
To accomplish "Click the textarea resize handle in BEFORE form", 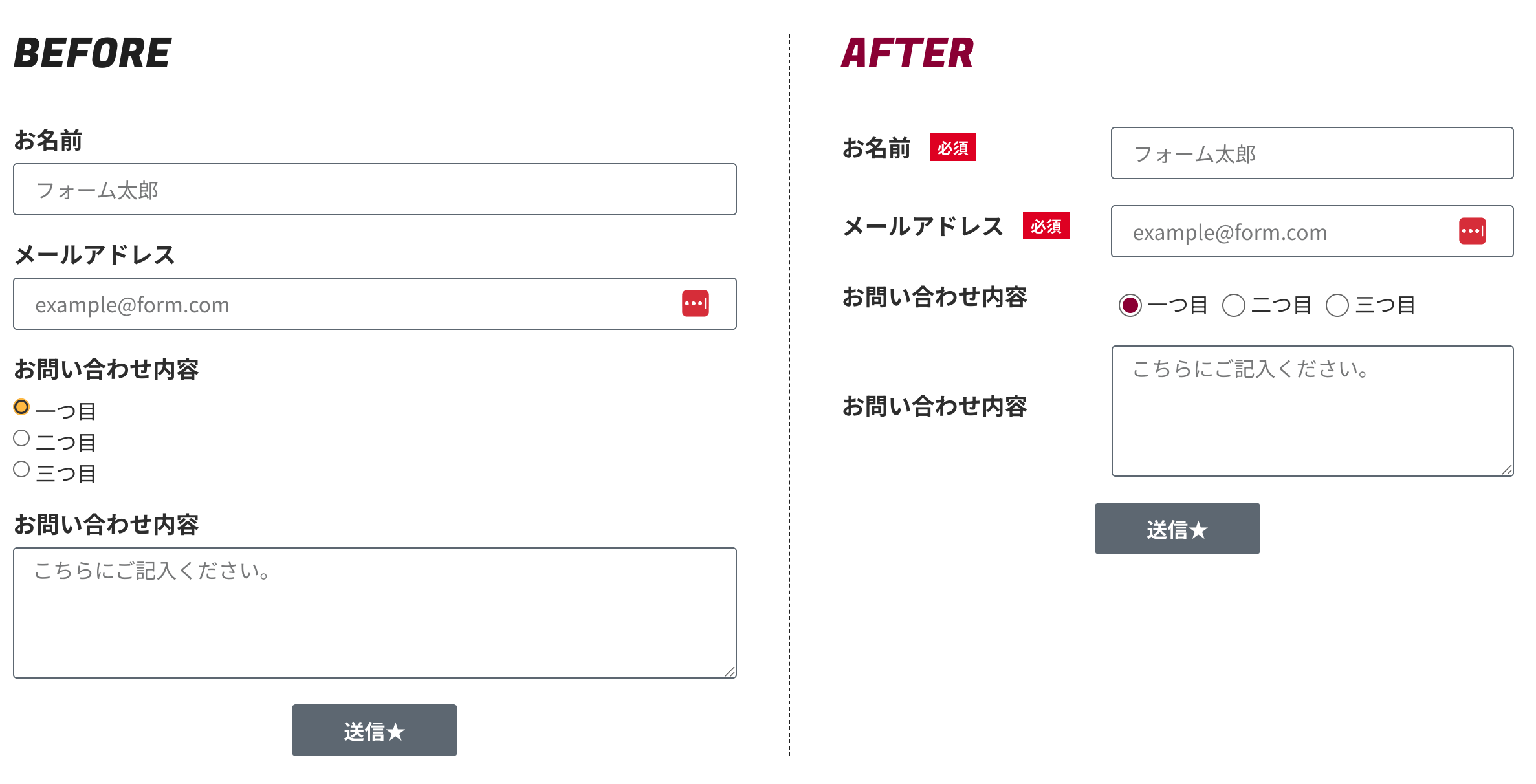I will click(730, 671).
